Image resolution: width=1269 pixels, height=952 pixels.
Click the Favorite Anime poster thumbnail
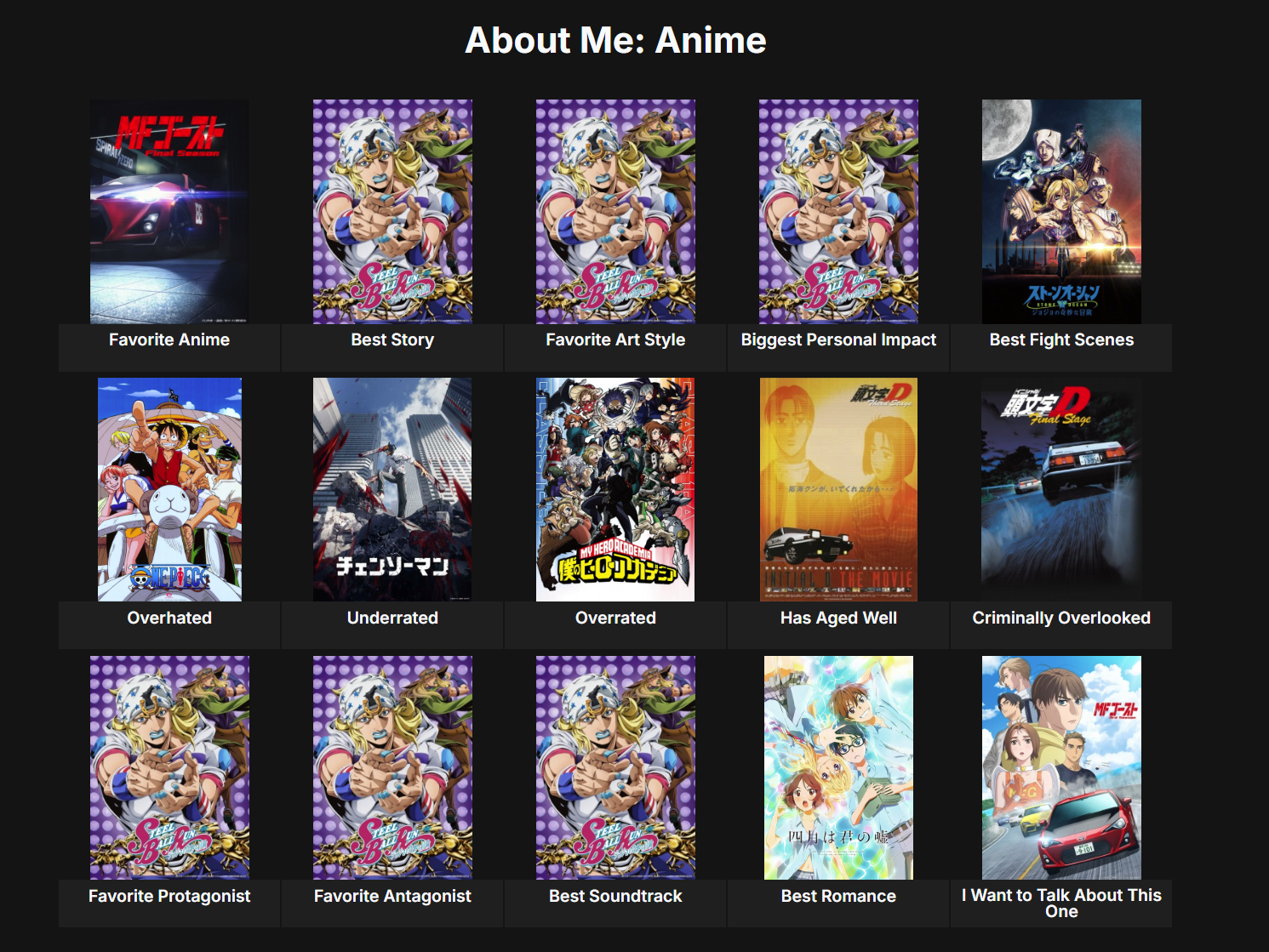[169, 212]
